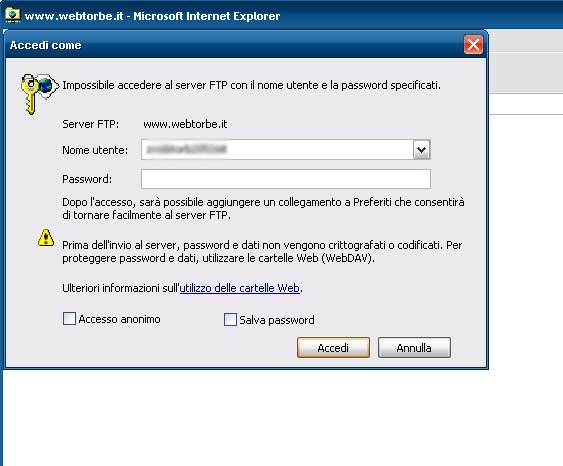Click the key and globe FTP login icon

pyautogui.click(x=39, y=94)
